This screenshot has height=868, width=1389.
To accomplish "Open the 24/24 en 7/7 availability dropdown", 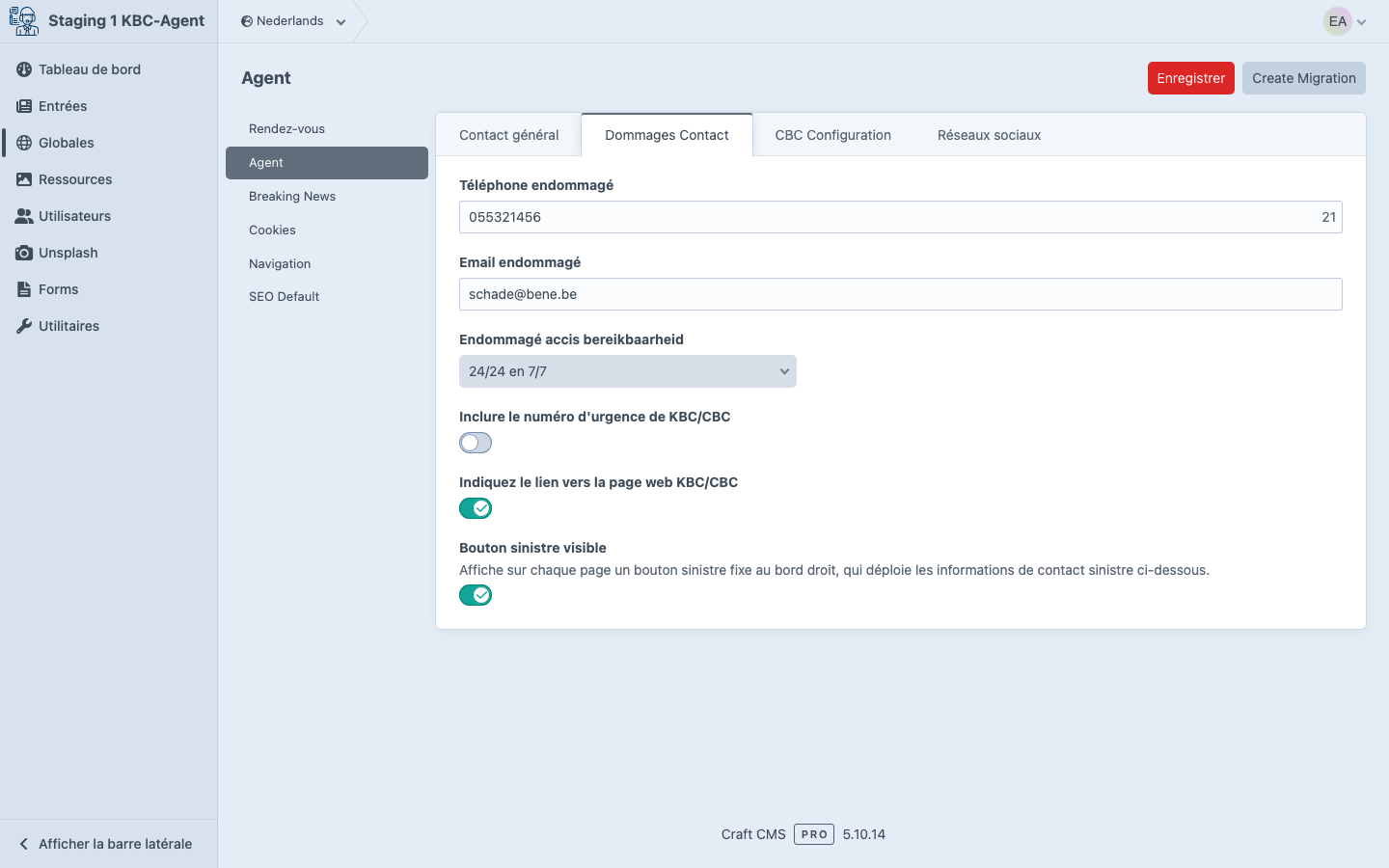I will pyautogui.click(x=628, y=371).
